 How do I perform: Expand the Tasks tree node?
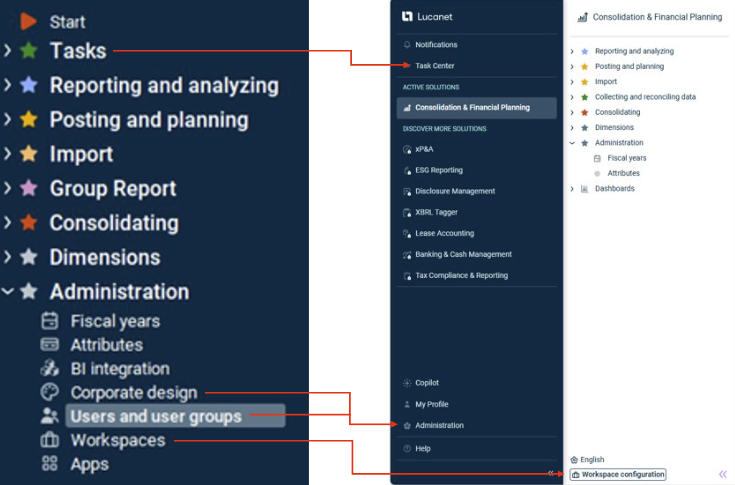[8, 50]
